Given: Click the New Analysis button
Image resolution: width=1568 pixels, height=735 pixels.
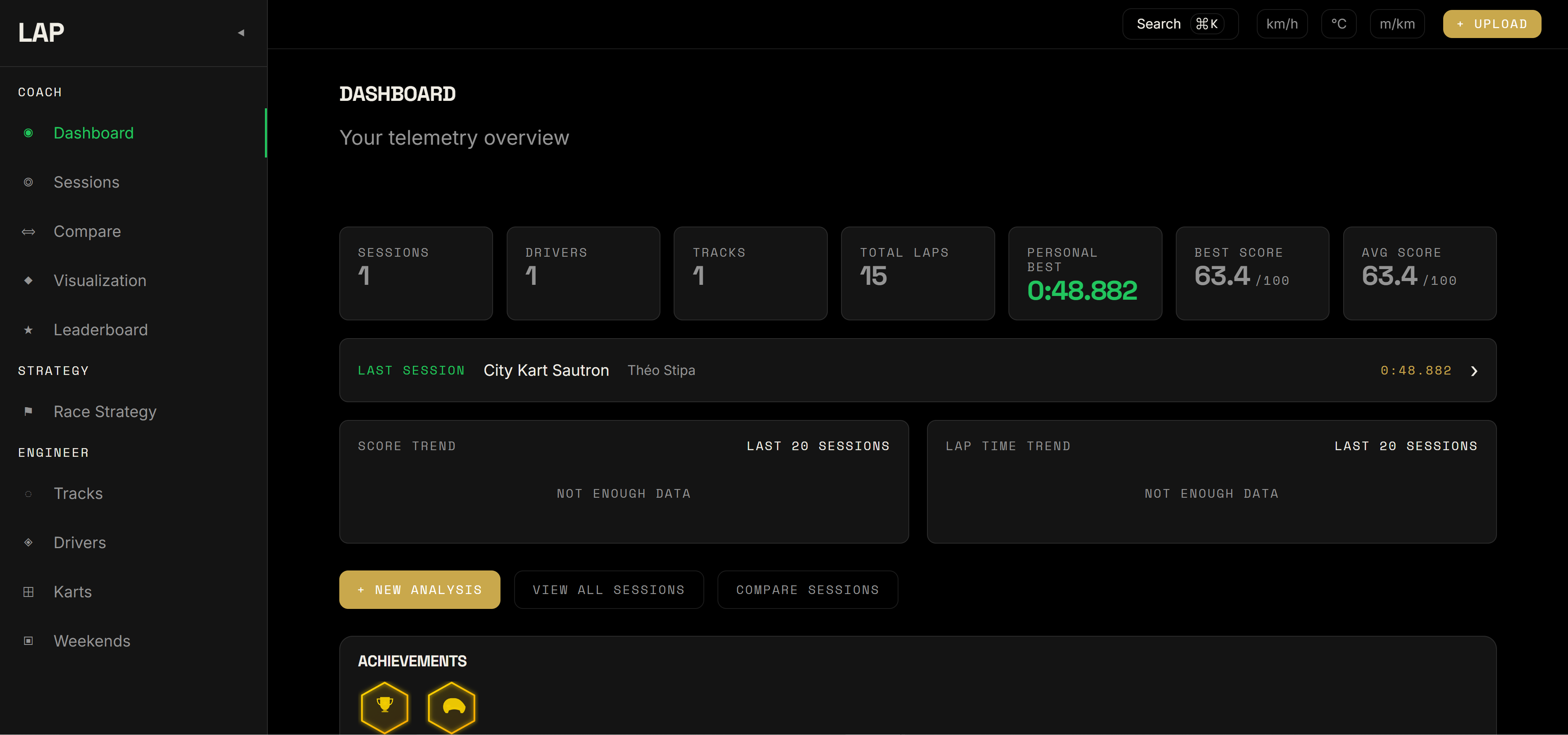Looking at the screenshot, I should (419, 589).
